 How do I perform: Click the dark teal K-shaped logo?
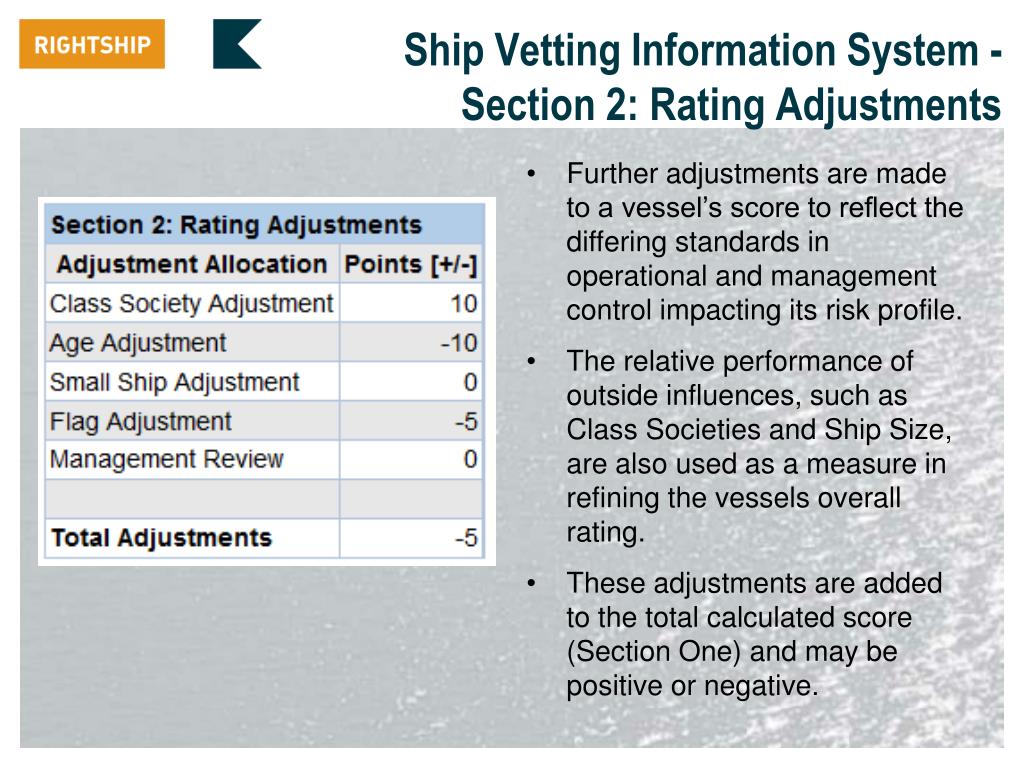(x=237, y=44)
